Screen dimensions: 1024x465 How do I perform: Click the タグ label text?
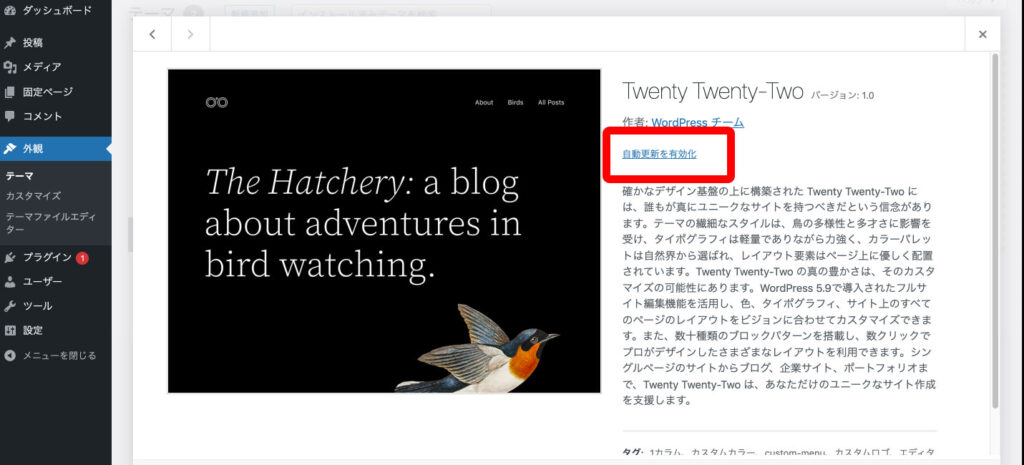(x=633, y=453)
